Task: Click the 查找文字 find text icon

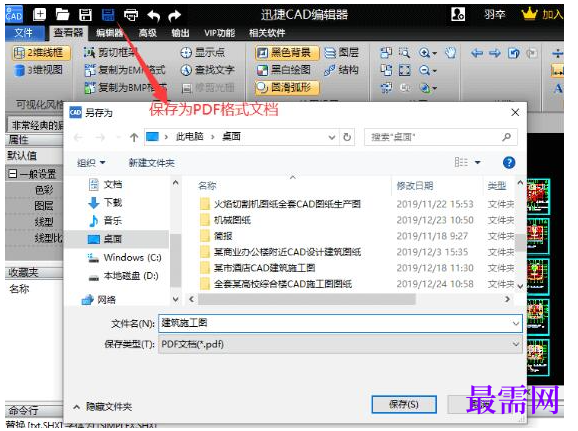Action: tap(186, 70)
